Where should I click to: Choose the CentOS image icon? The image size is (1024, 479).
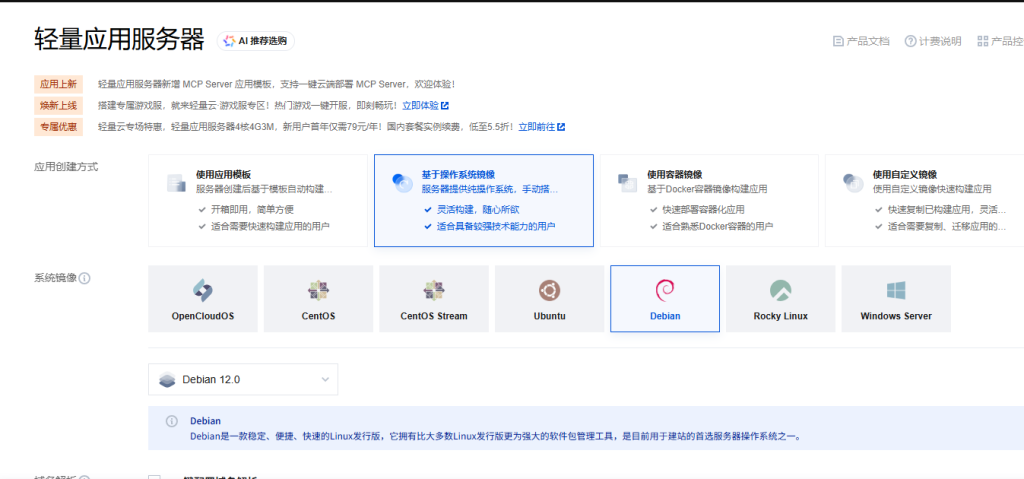pos(318,291)
